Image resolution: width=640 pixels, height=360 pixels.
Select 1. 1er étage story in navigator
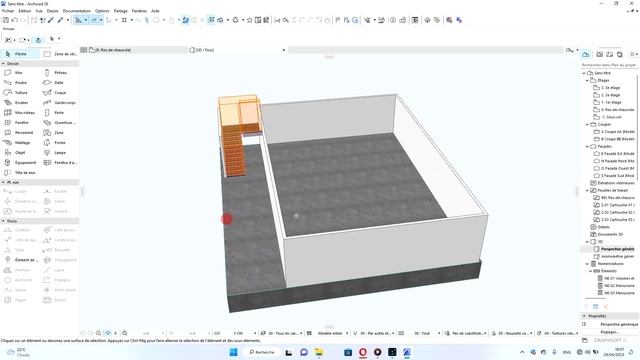(611, 102)
